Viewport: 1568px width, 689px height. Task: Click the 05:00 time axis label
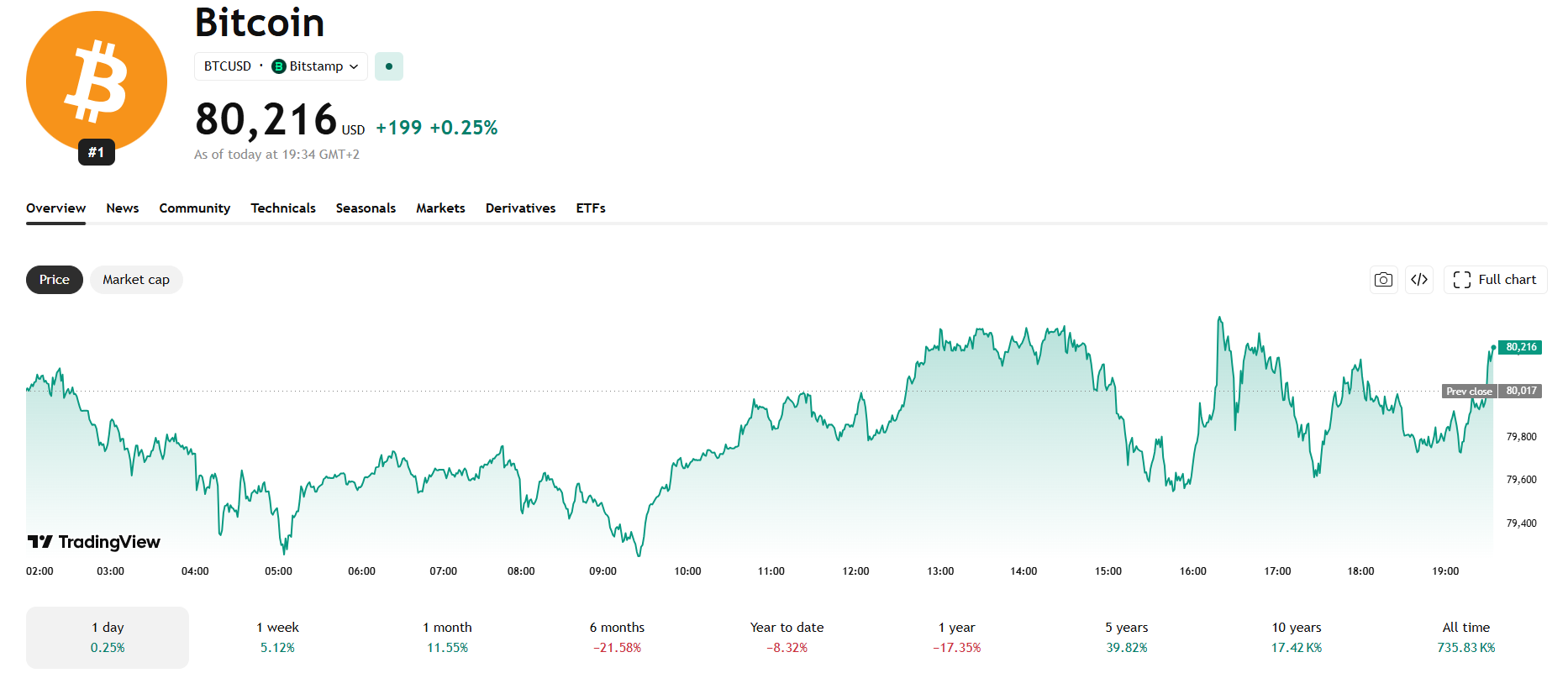pyautogui.click(x=278, y=571)
